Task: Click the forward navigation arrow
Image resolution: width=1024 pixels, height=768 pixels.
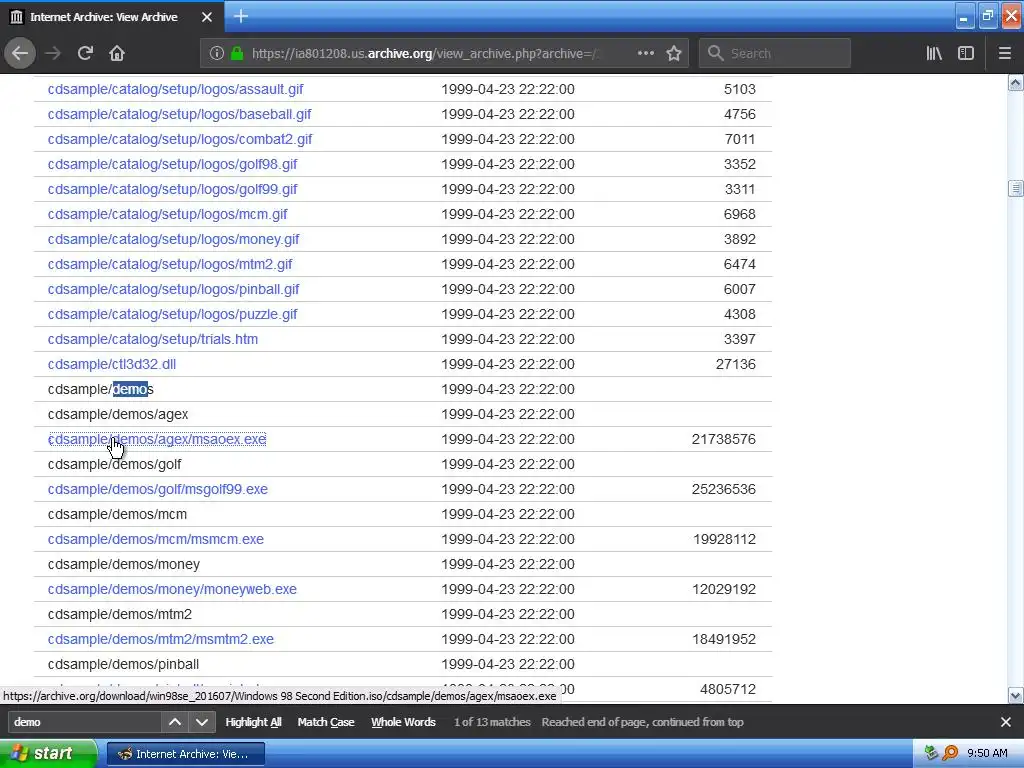Action: 53,53
